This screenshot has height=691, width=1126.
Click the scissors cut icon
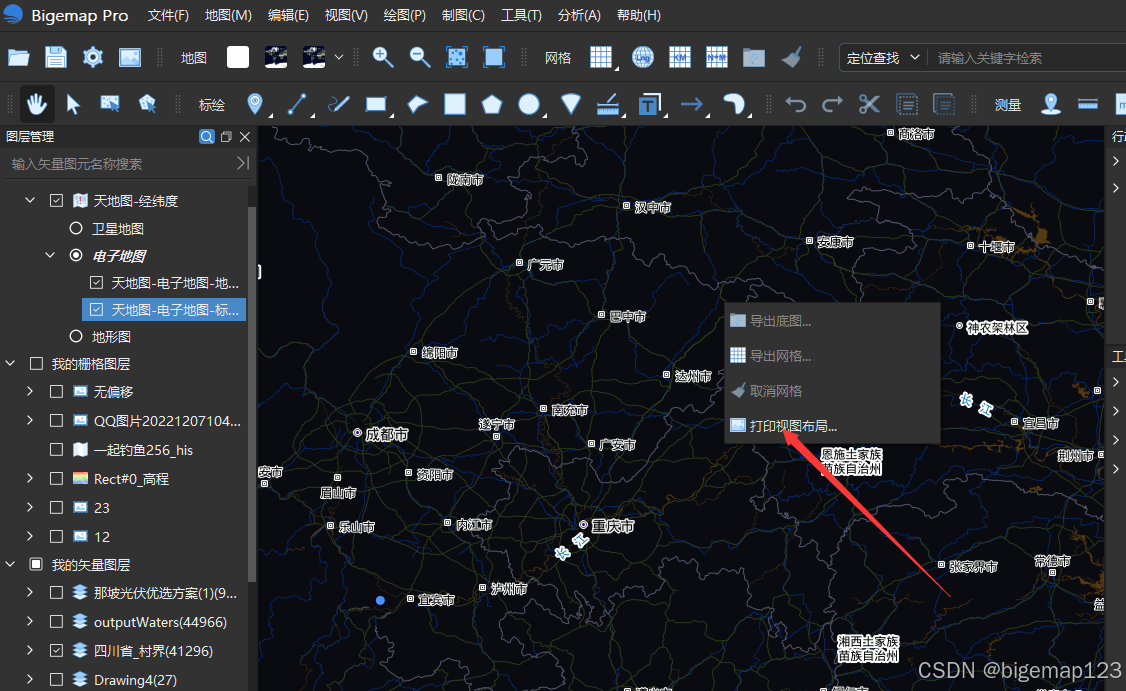click(870, 104)
